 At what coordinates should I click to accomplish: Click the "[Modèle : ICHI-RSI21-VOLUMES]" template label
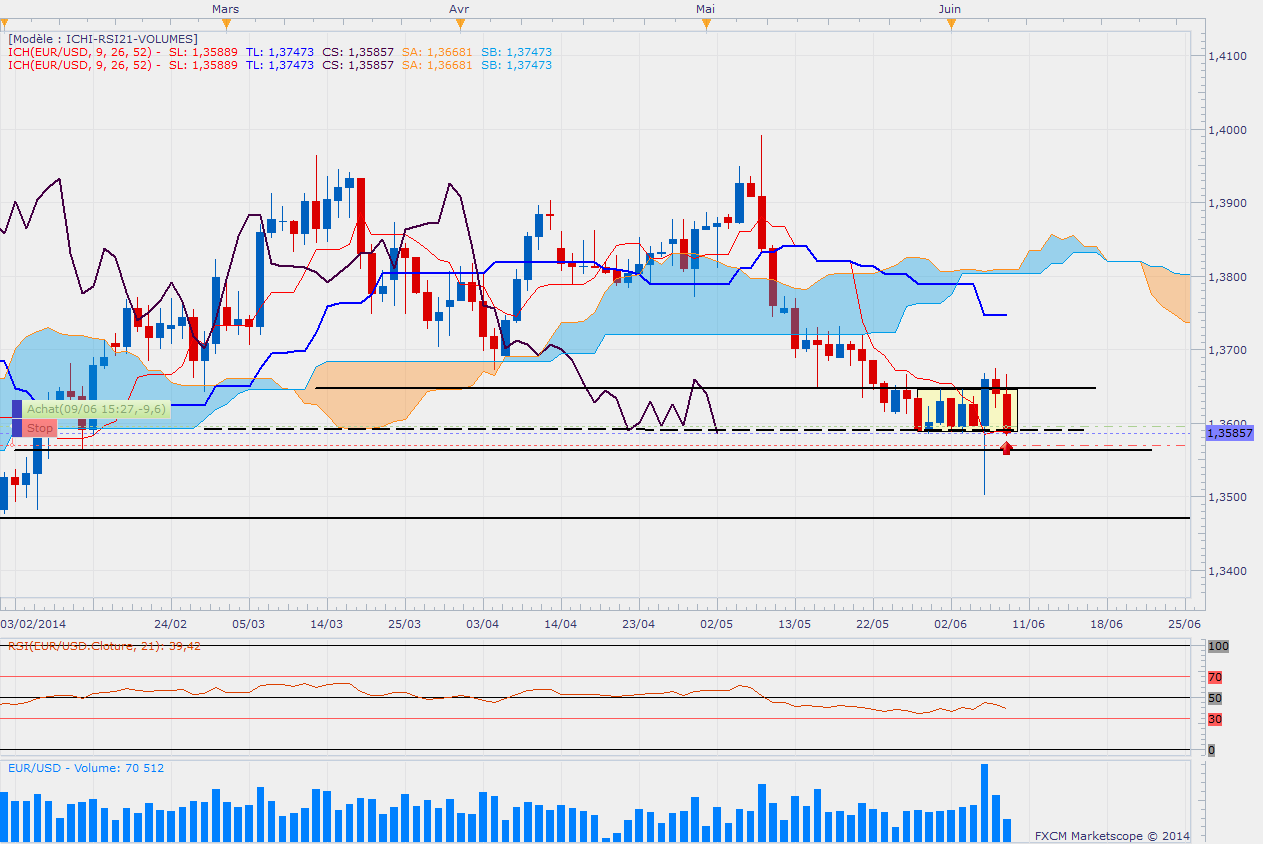click(x=103, y=39)
